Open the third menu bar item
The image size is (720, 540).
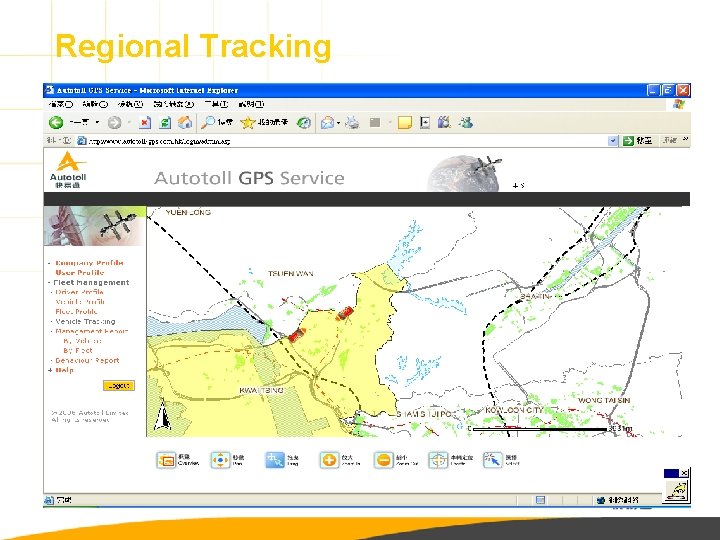[x=130, y=104]
